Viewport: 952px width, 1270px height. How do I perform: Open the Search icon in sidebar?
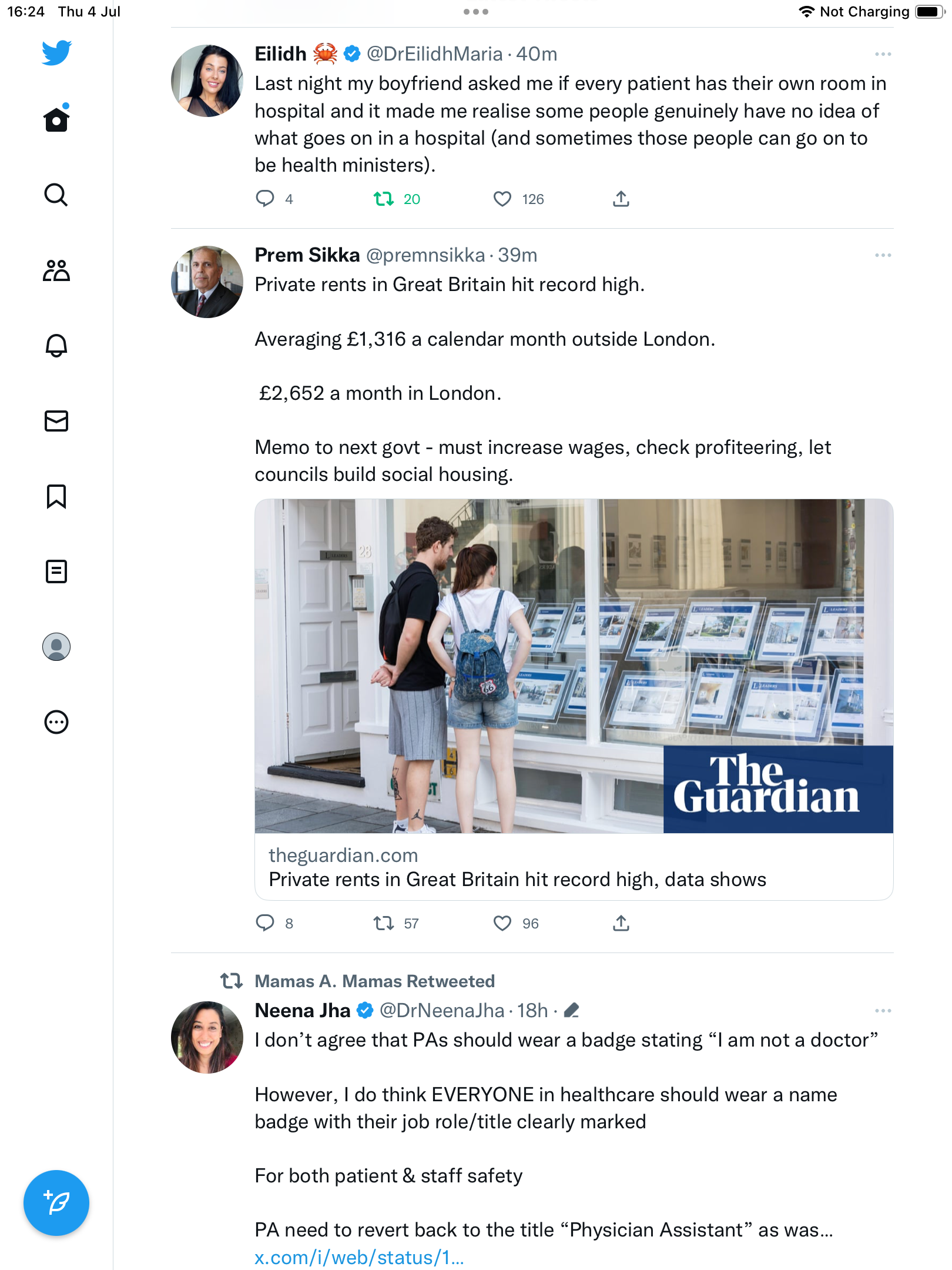pos(56,195)
